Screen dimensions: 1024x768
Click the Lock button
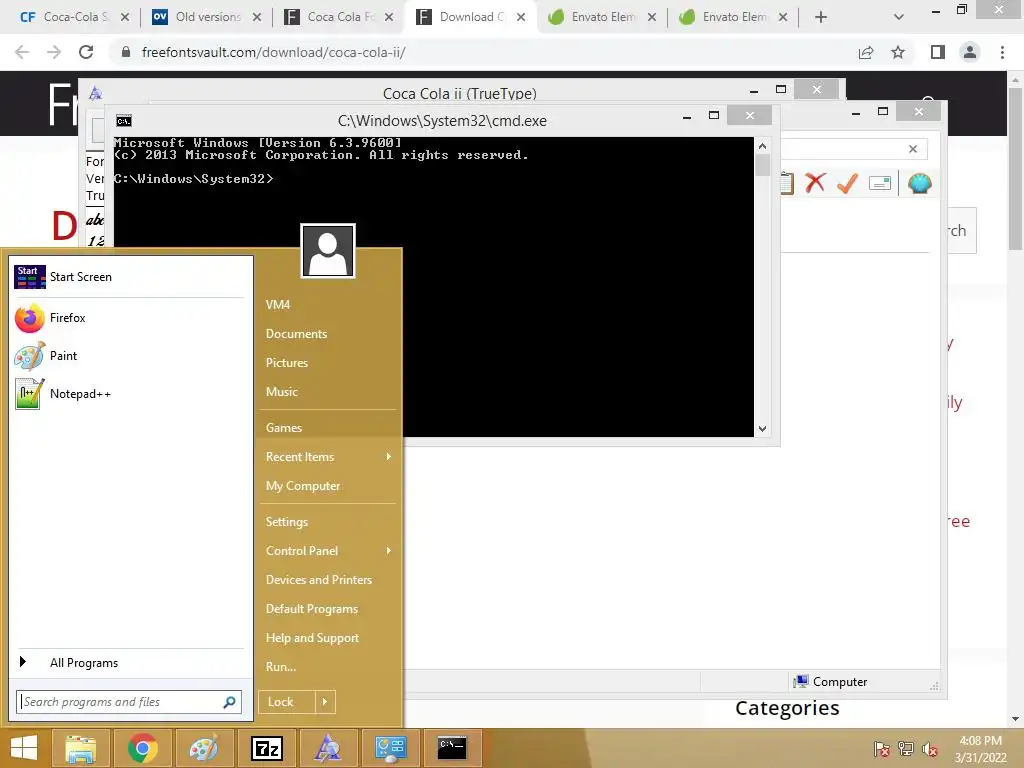(287, 702)
